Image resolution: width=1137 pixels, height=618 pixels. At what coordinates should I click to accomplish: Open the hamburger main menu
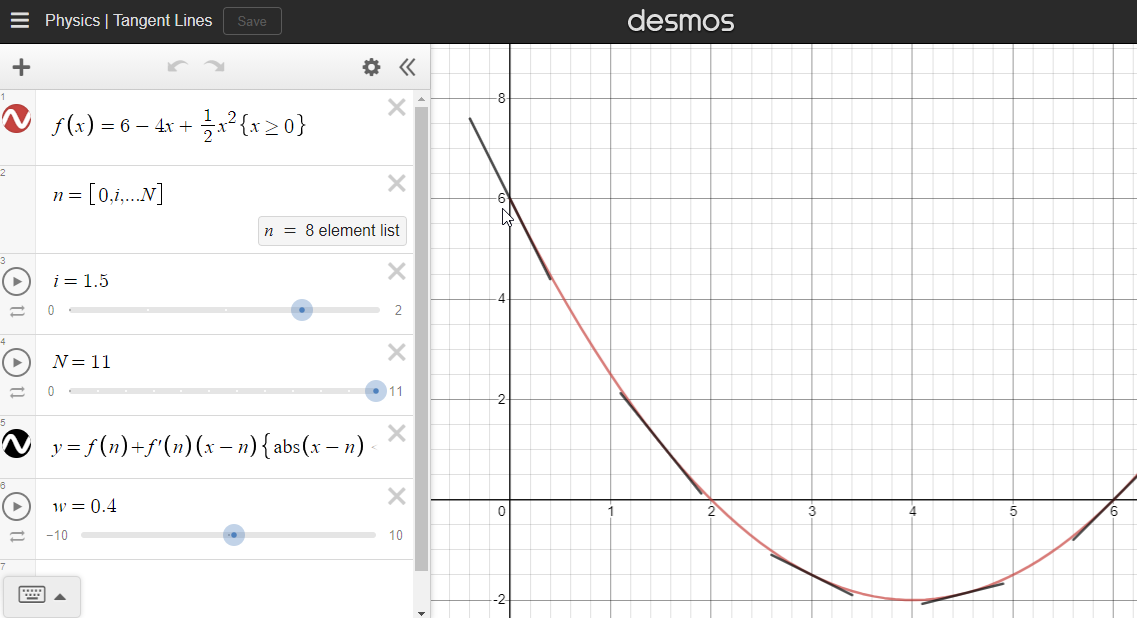pos(20,19)
